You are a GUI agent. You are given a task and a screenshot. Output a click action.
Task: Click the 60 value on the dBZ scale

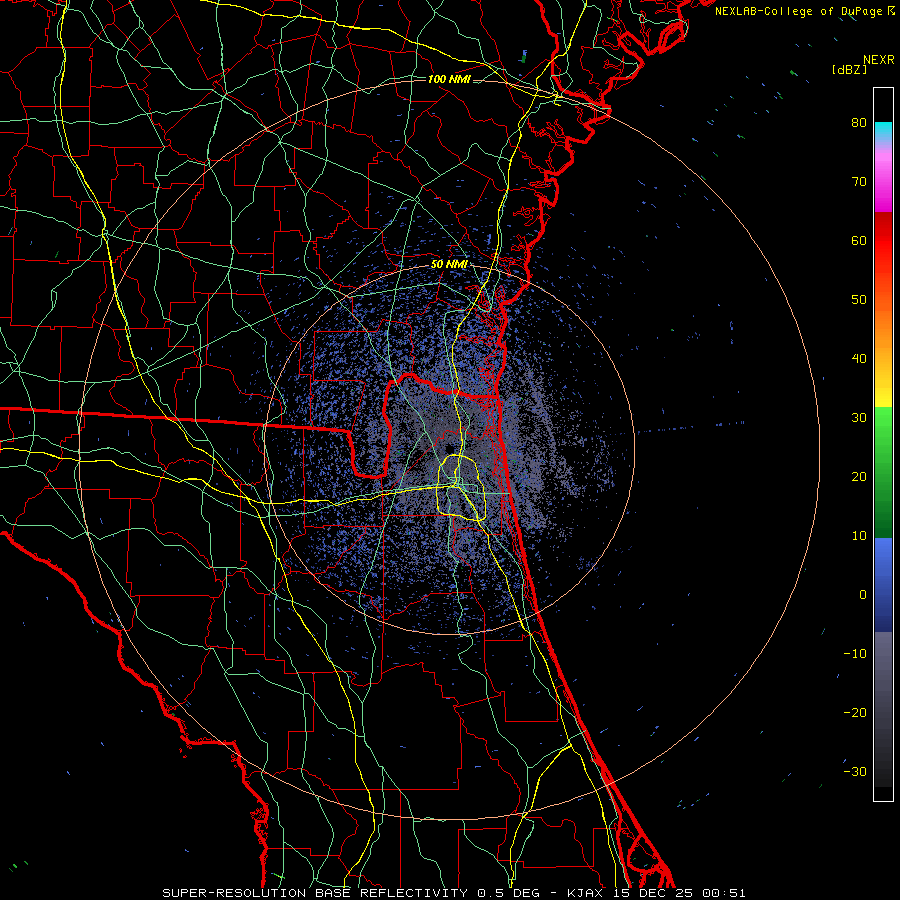click(x=859, y=240)
